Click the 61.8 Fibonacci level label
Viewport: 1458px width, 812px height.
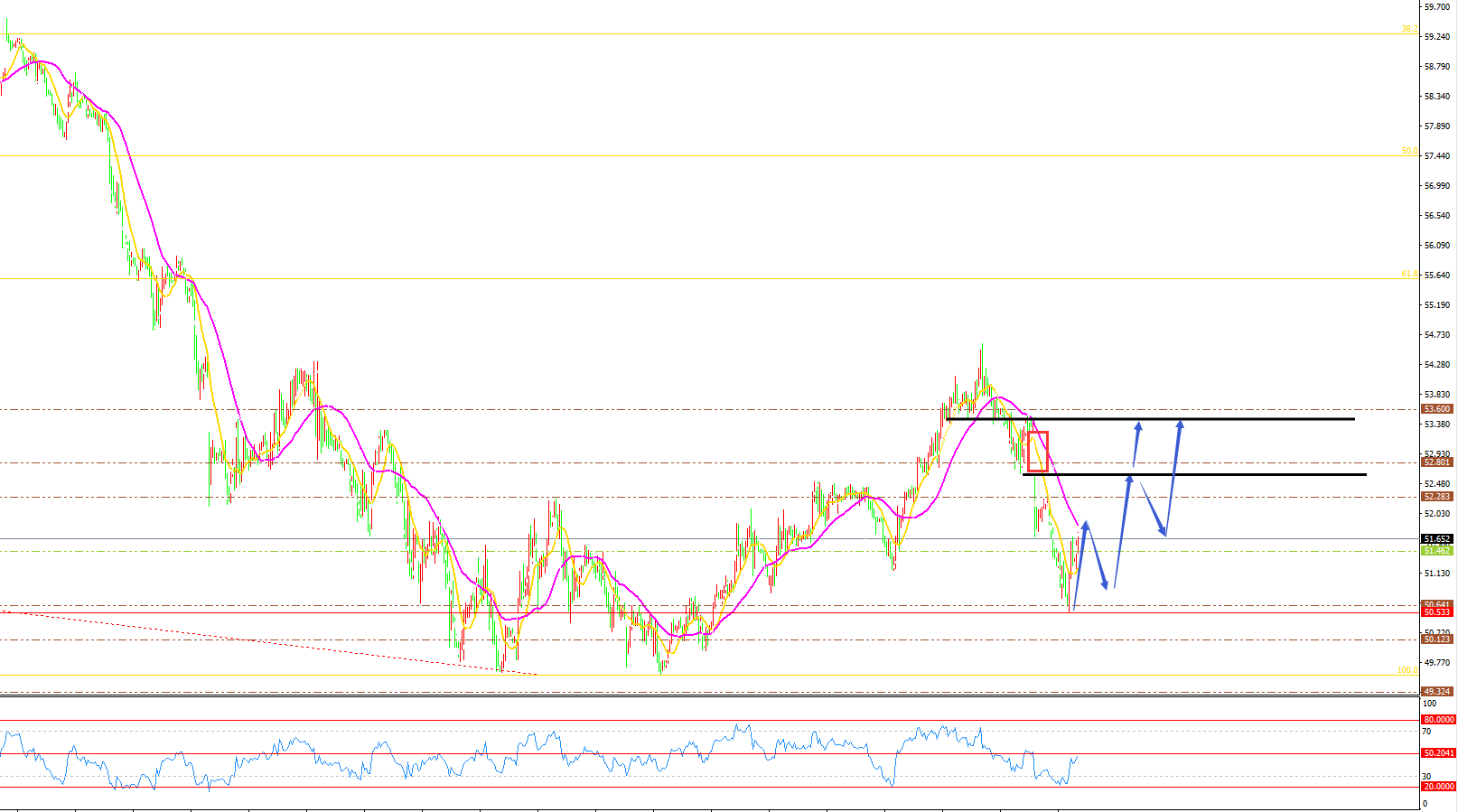coord(1408,274)
